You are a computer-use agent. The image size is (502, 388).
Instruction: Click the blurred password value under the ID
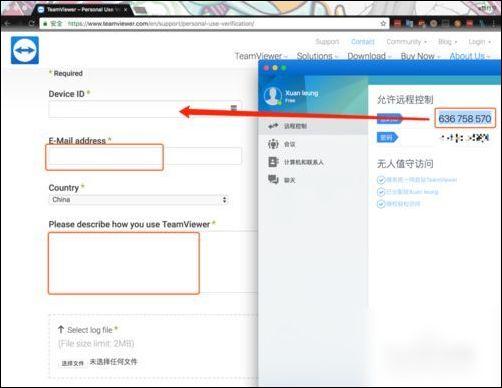click(465, 137)
